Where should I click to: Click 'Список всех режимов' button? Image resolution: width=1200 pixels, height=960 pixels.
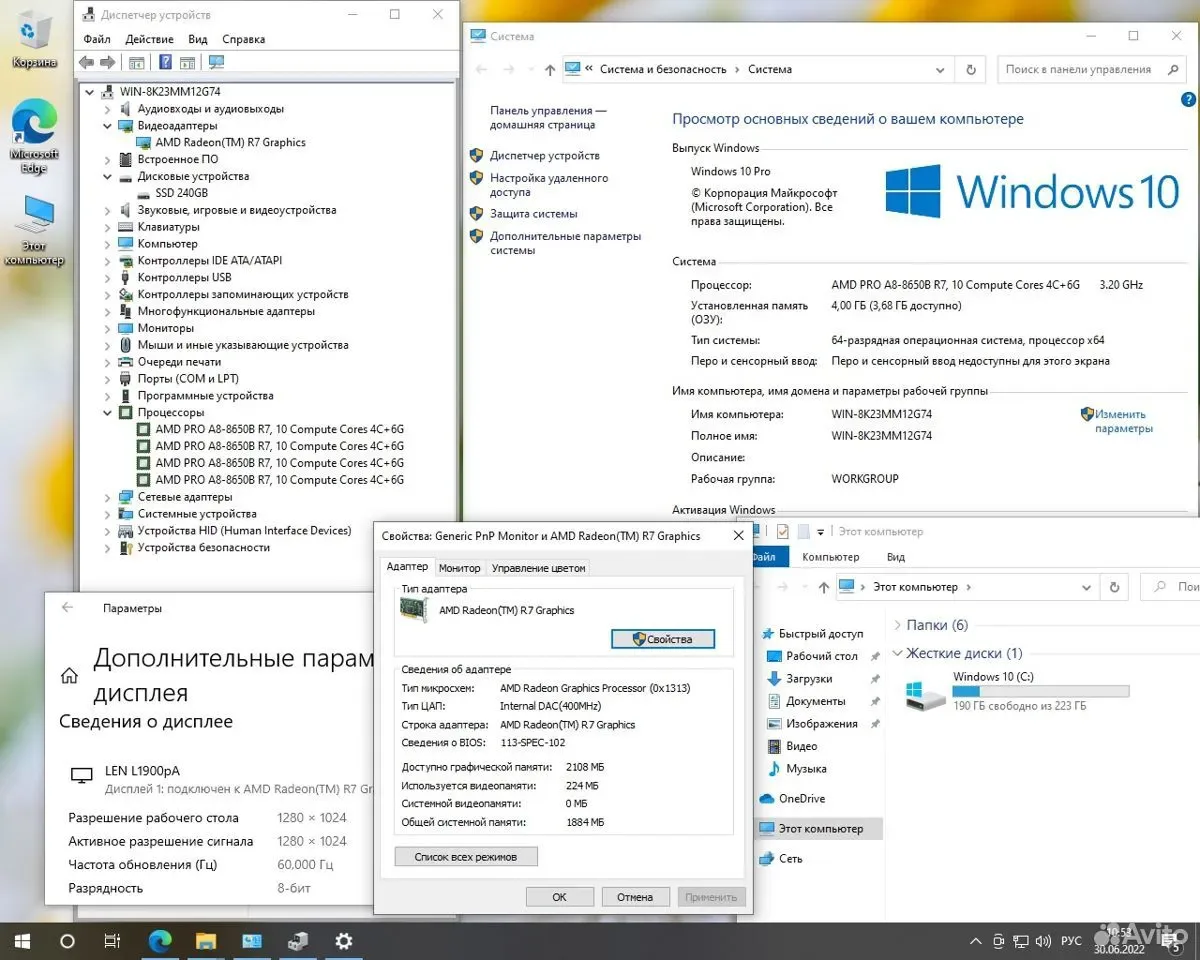(465, 857)
